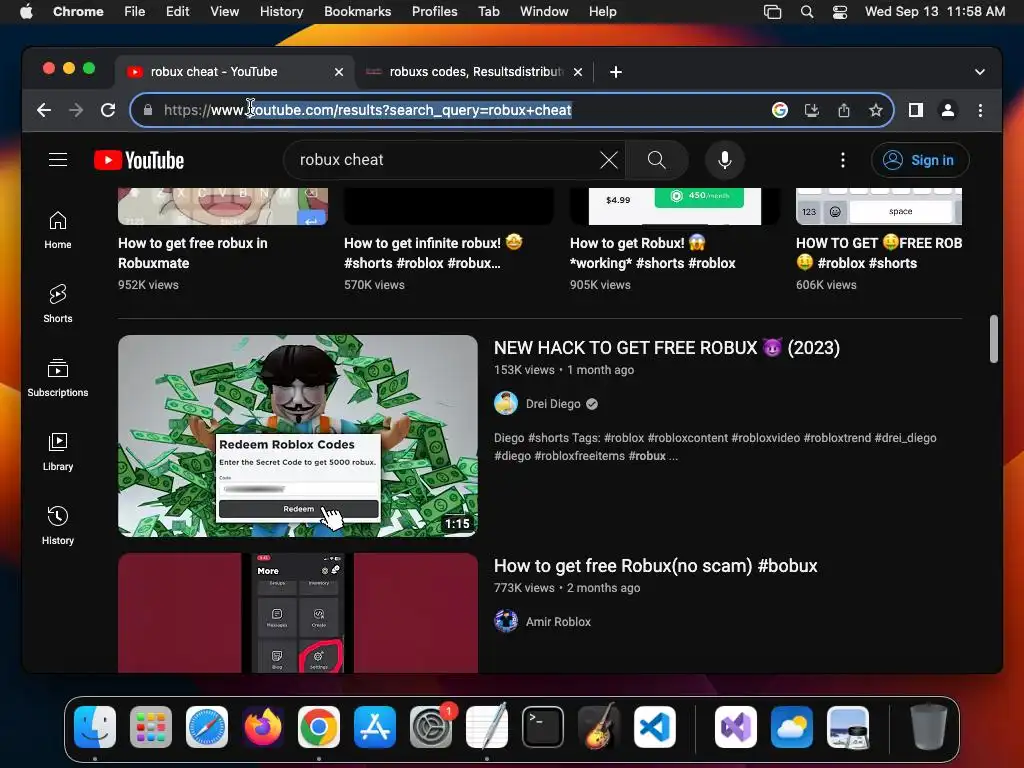Viewport: 1024px width, 768px height.
Task: Open Terminal from the dock
Action: point(543,727)
